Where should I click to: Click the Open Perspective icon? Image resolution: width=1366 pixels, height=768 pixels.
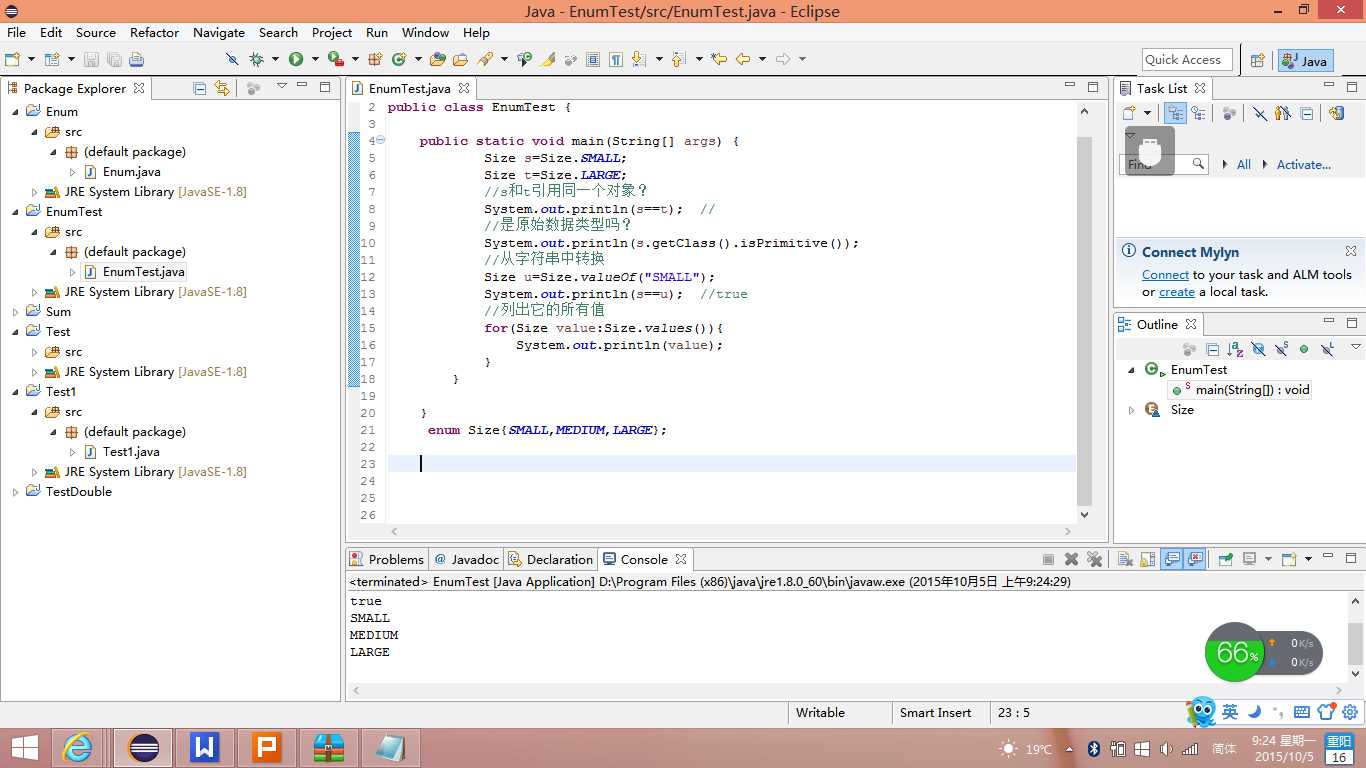coord(1258,60)
